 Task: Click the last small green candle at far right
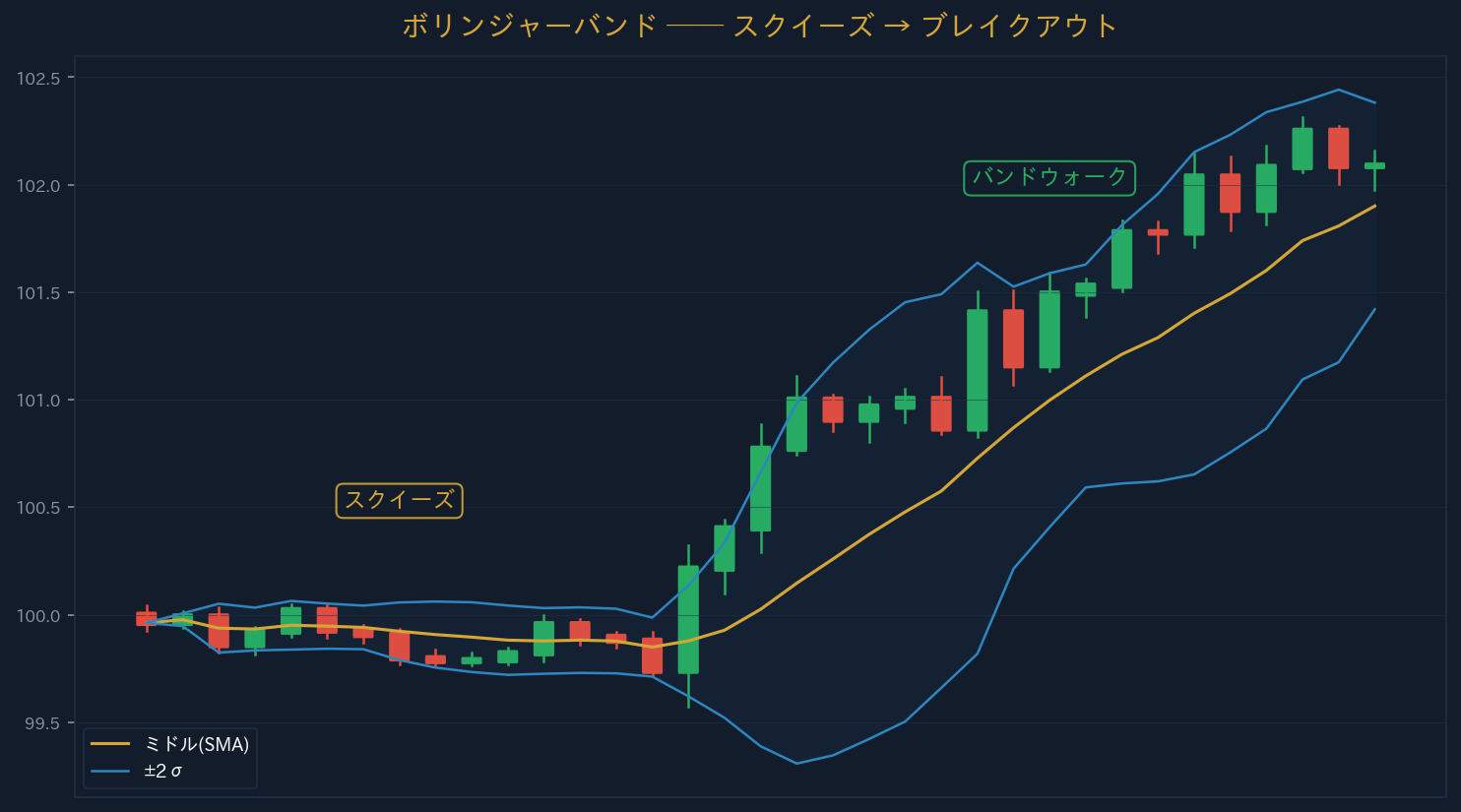pyautogui.click(x=1374, y=165)
